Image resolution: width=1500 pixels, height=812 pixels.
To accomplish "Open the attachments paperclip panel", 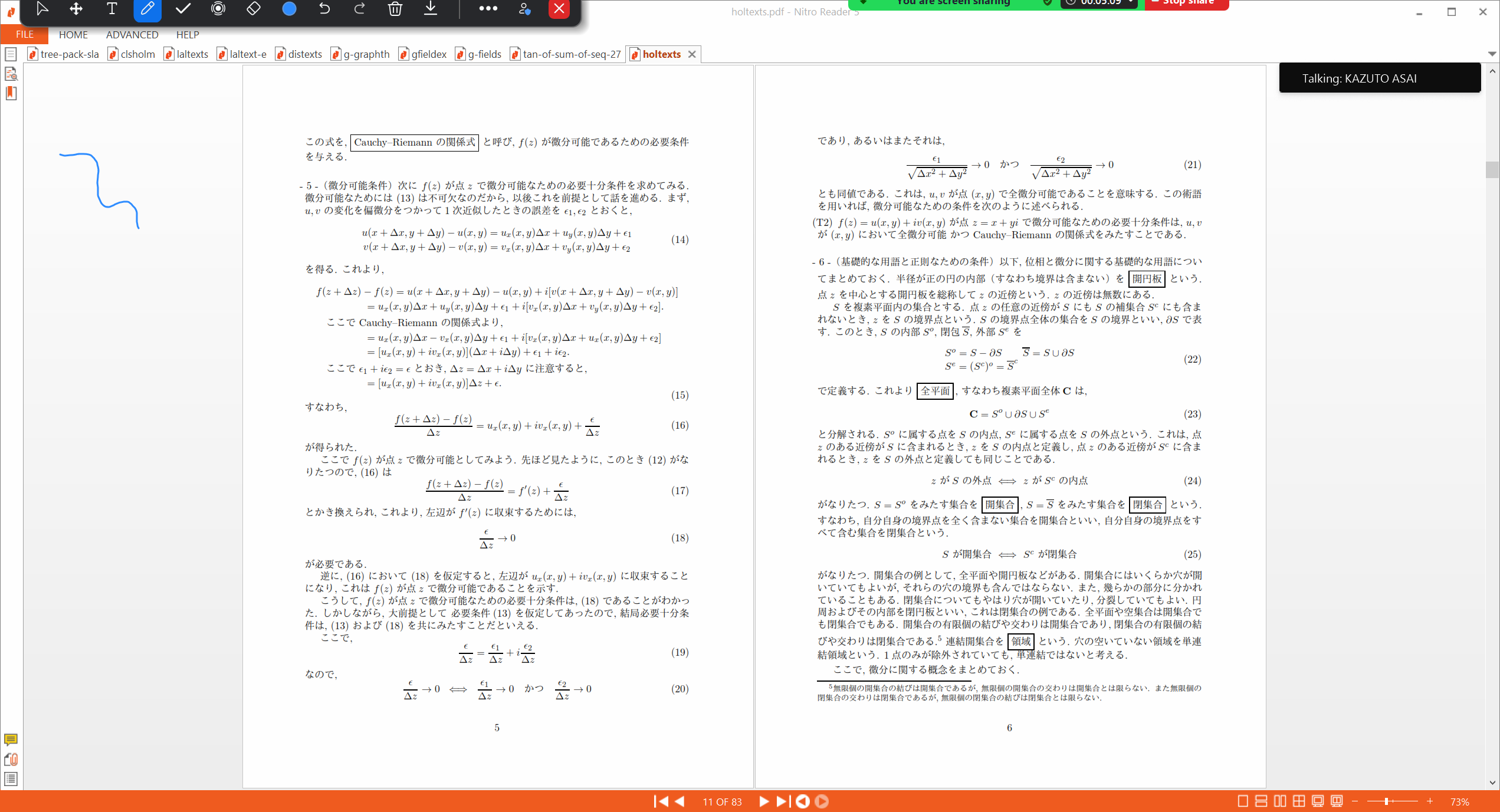I will point(11,760).
